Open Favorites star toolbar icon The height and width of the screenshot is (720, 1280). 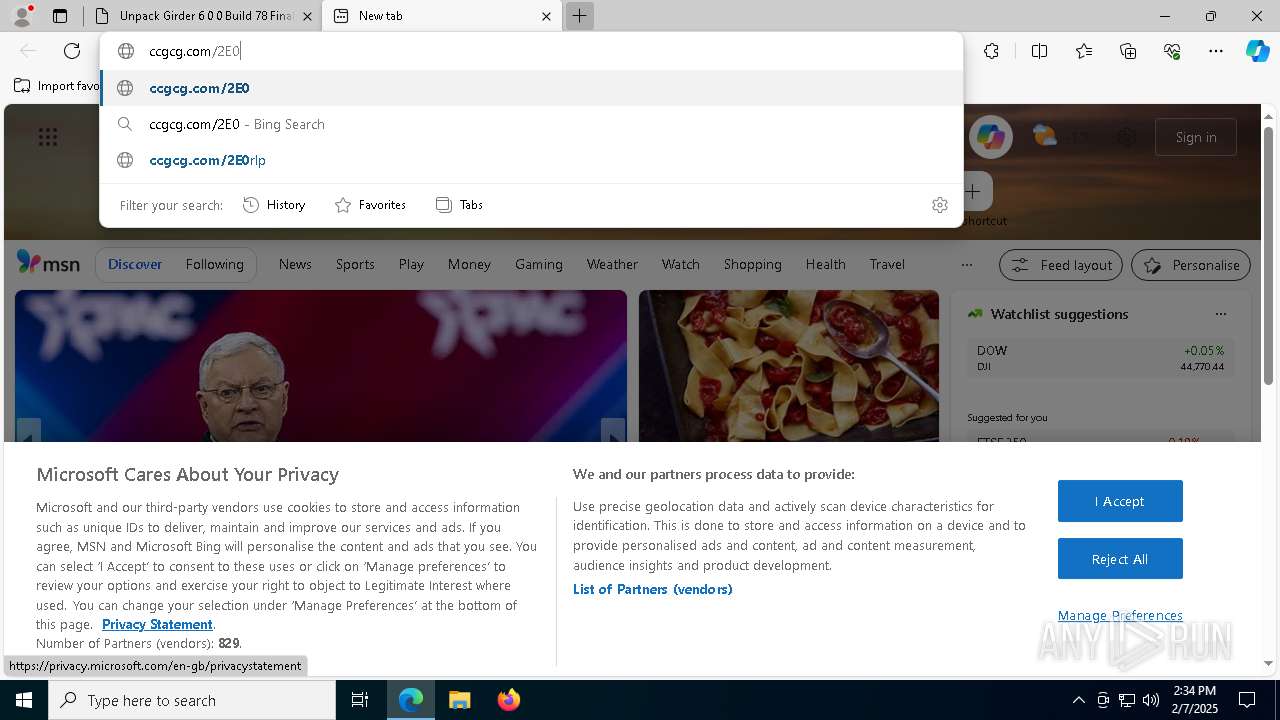click(x=1084, y=51)
